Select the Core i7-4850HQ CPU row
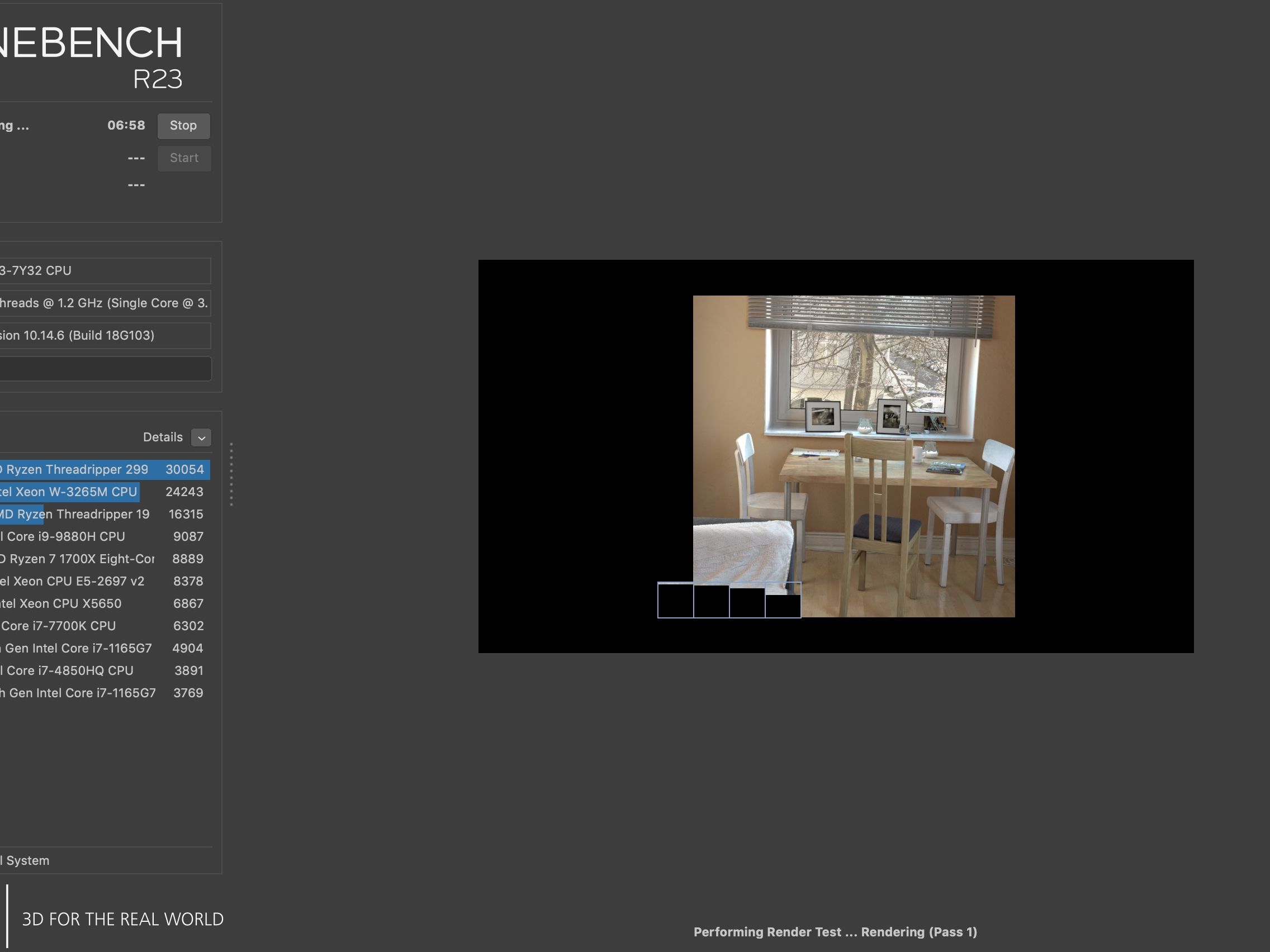The image size is (1270, 952). pos(103,671)
